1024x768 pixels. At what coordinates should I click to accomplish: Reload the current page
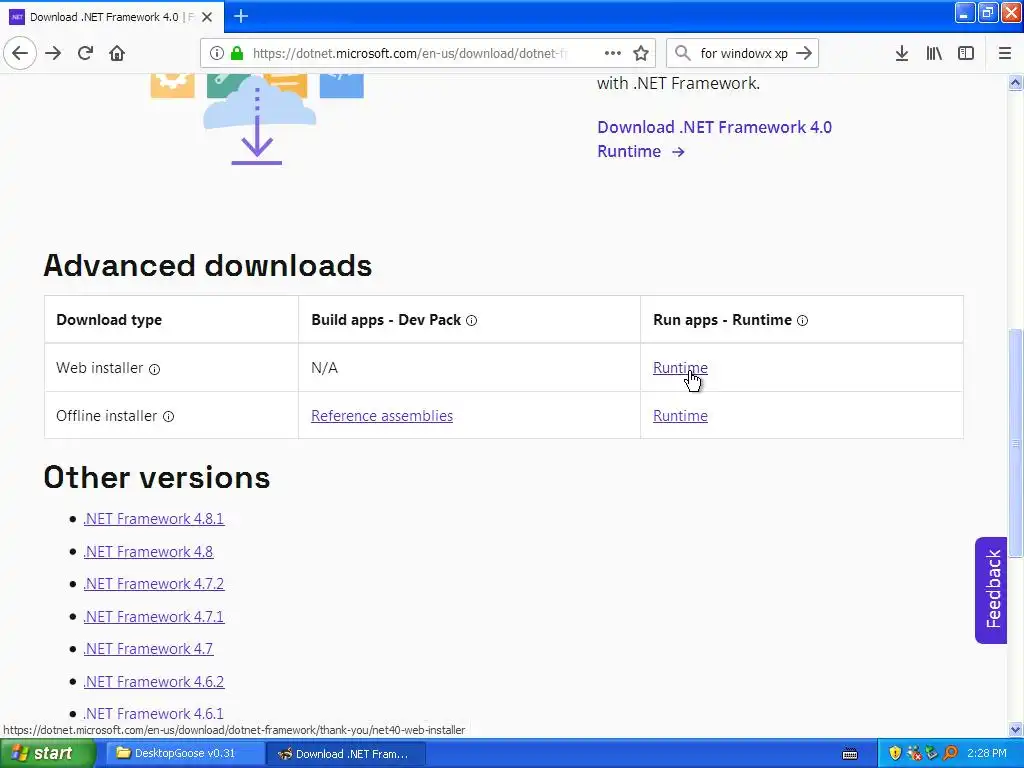[86, 53]
